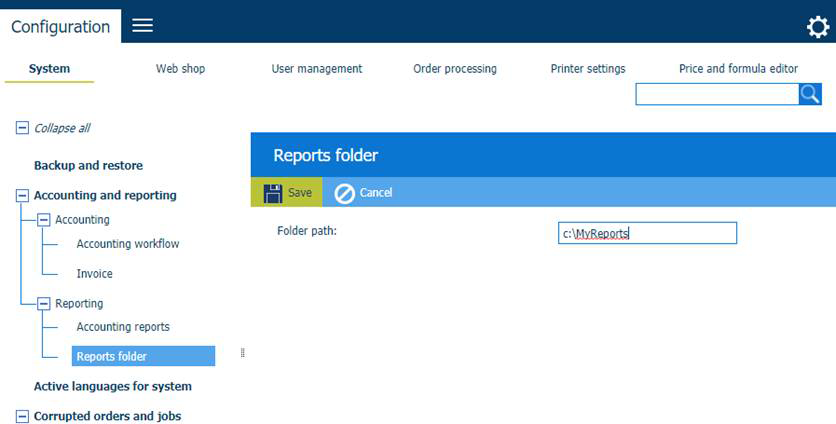Click the Save floppy disk icon
This screenshot has width=836, height=424.
[273, 193]
